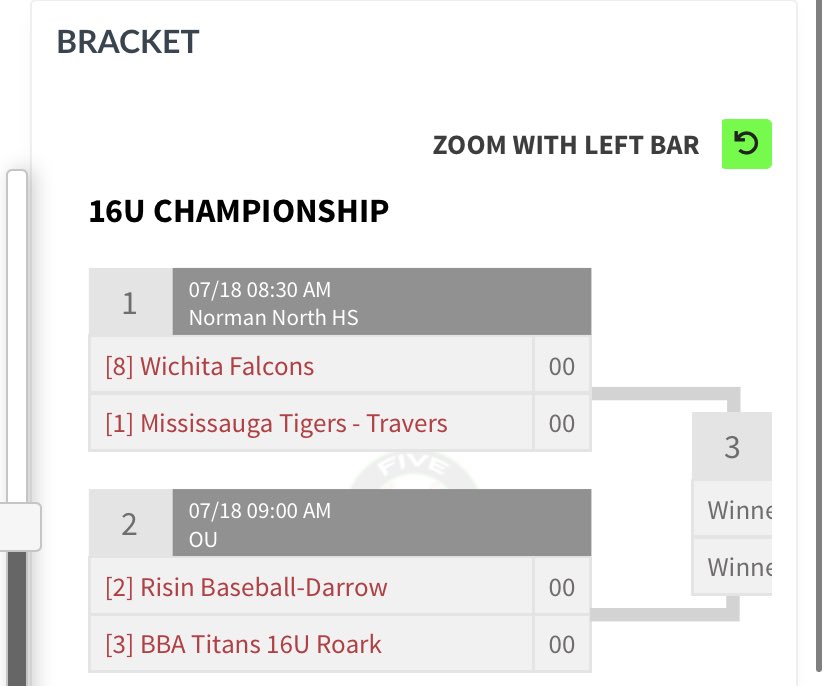Click the Mississauga Tigers score box
Screen dimensions: 828x686
pos(562,423)
